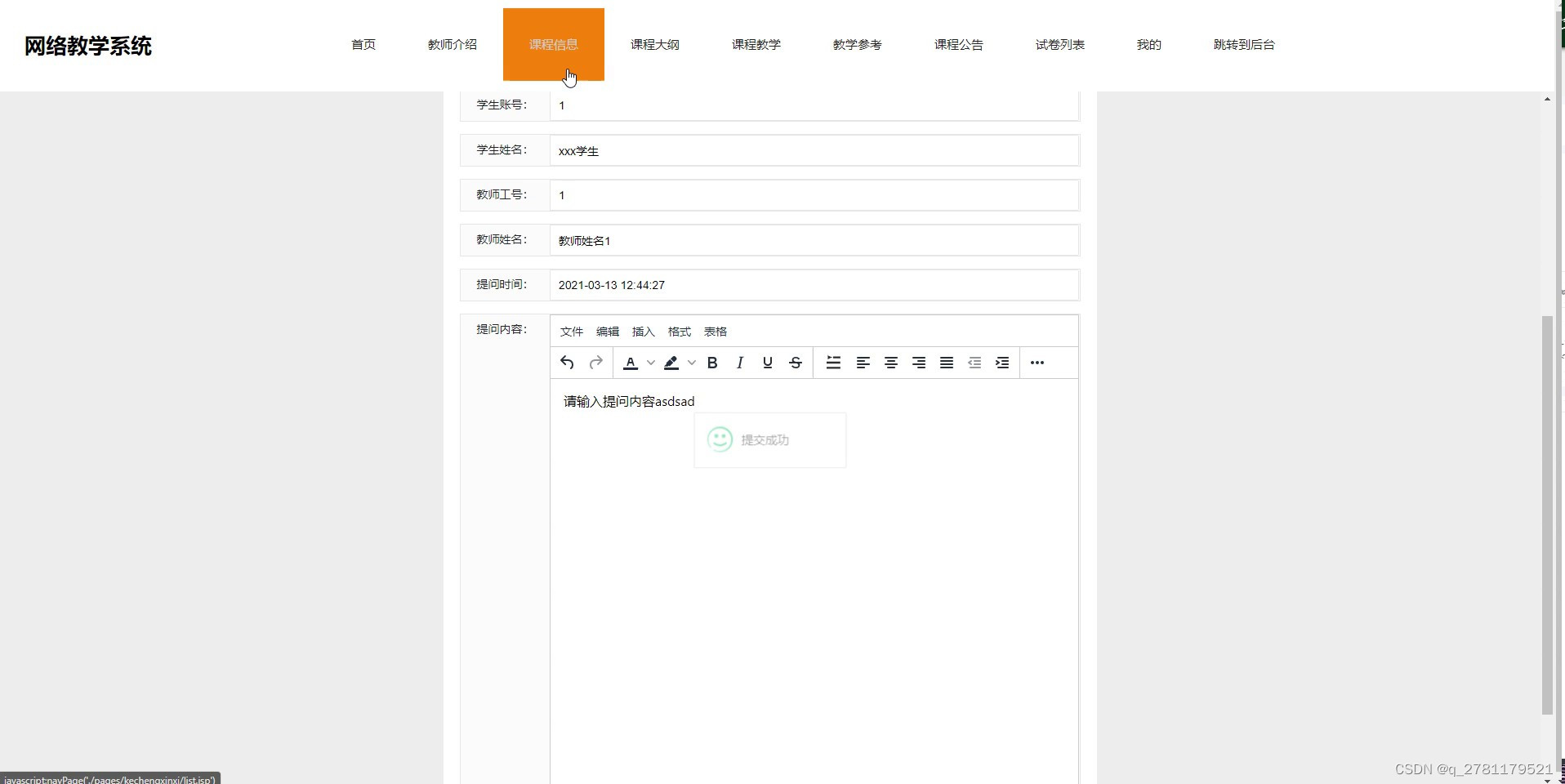Open the 表格 editor menu
This screenshot has width=1565, height=784.
[716, 332]
